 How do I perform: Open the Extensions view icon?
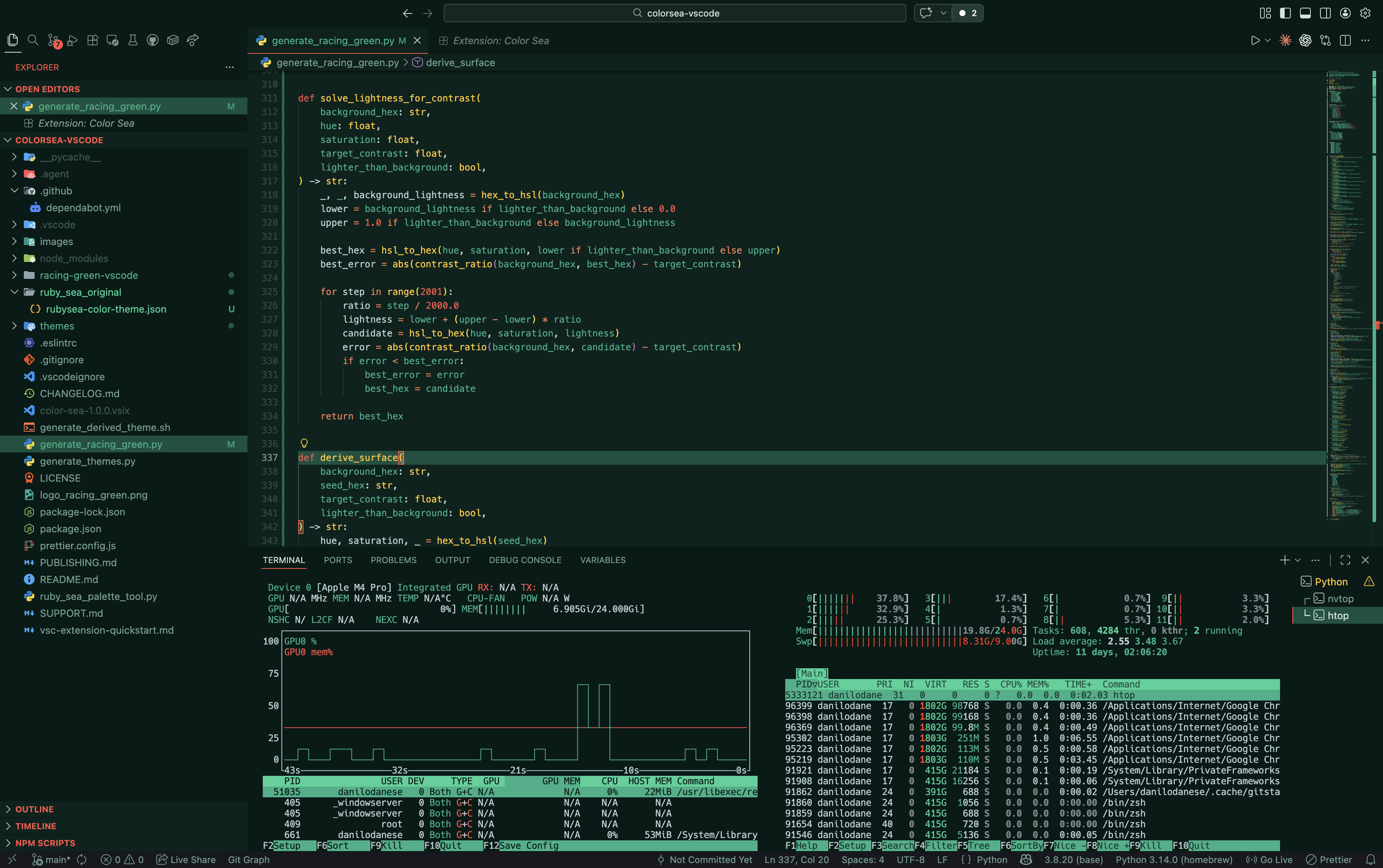pos(93,40)
